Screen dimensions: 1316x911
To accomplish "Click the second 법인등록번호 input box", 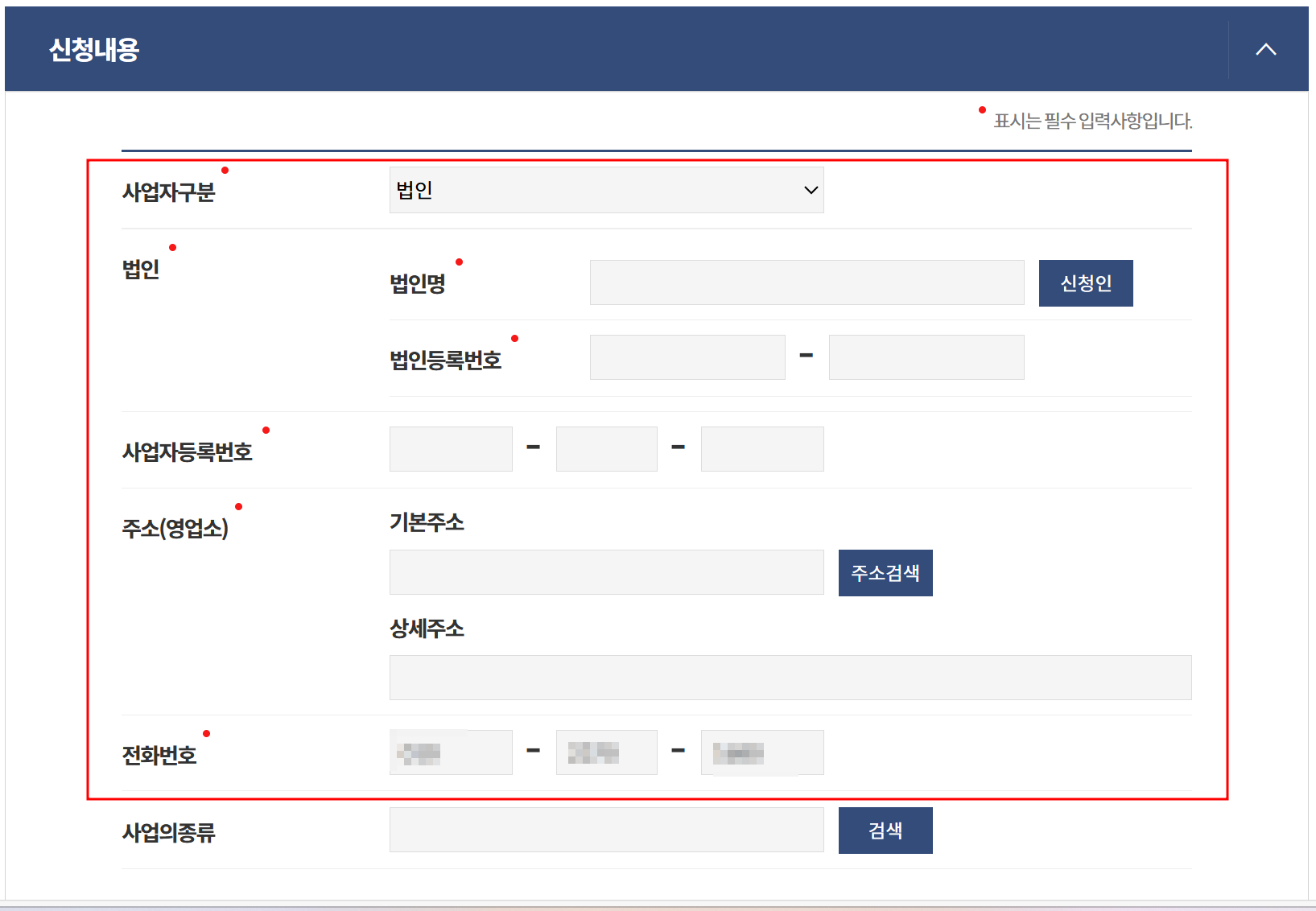I will pyautogui.click(x=926, y=357).
